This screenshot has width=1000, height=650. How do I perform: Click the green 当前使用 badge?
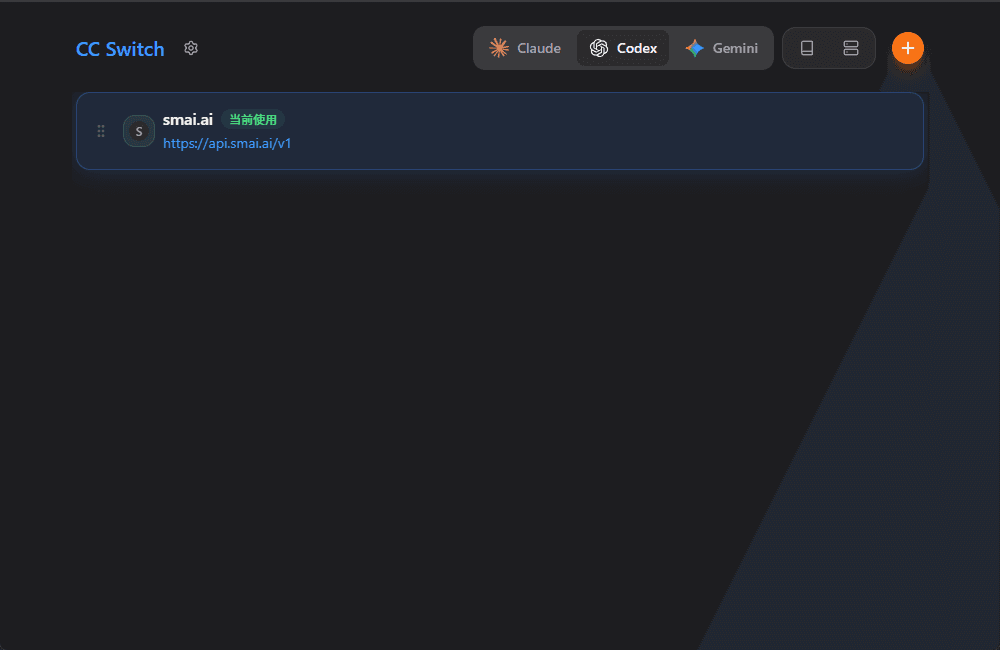(x=253, y=120)
